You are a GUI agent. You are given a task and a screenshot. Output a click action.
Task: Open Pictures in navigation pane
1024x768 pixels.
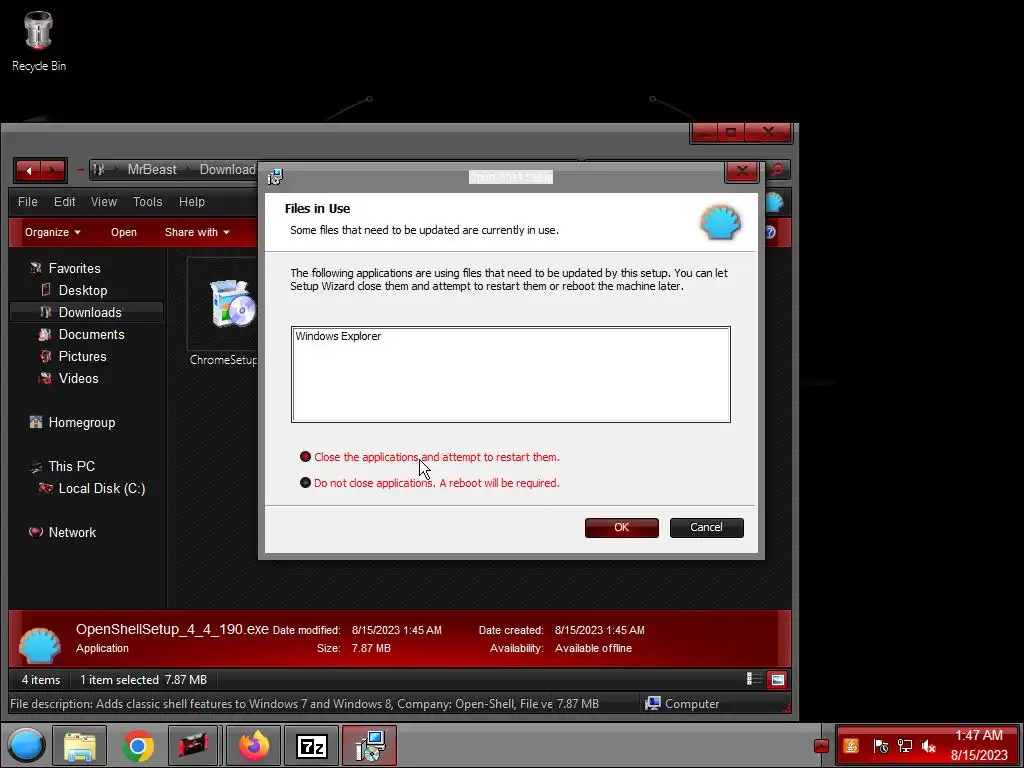pos(82,357)
